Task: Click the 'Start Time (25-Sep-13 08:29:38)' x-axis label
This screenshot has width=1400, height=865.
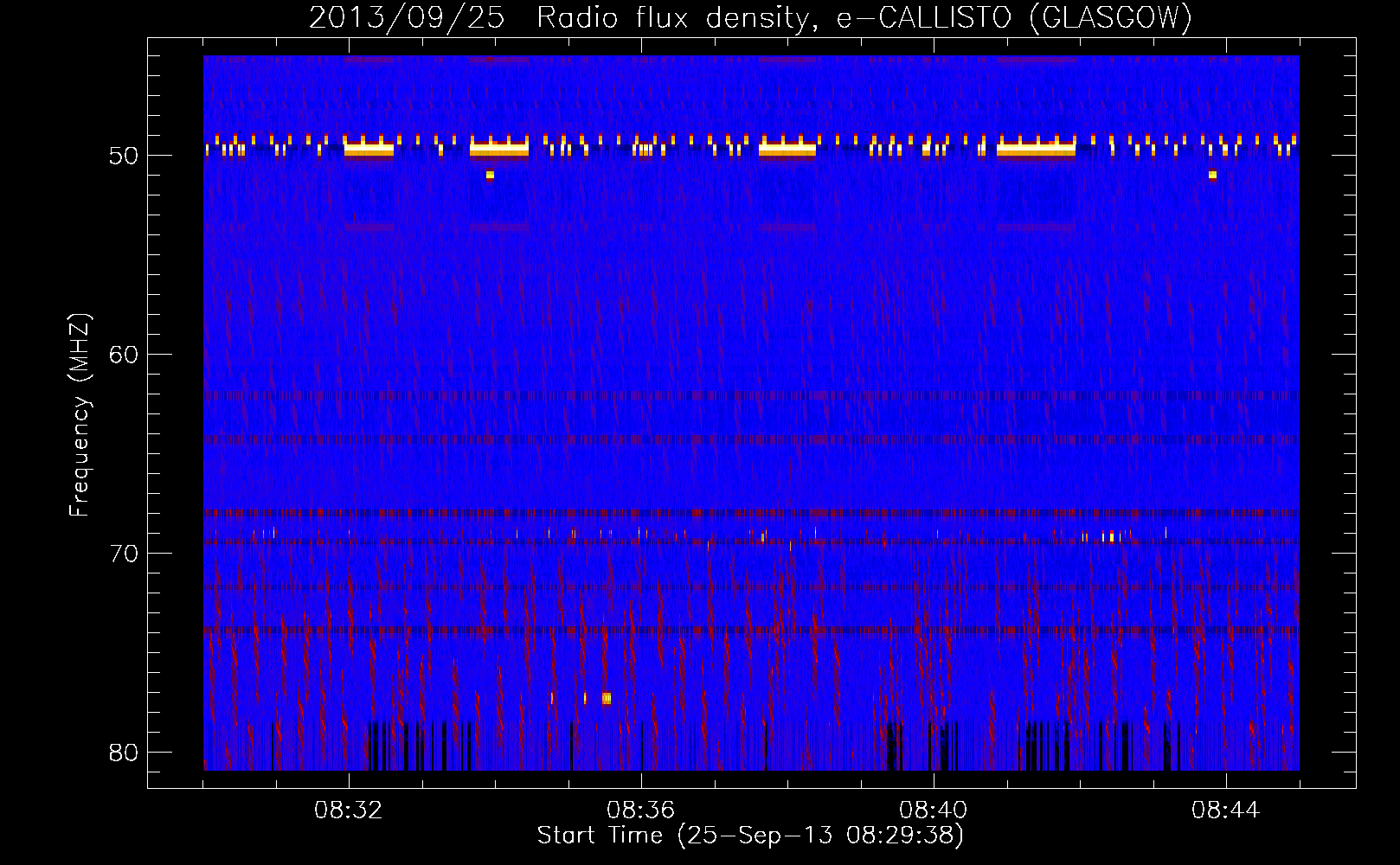Action: [x=750, y=836]
